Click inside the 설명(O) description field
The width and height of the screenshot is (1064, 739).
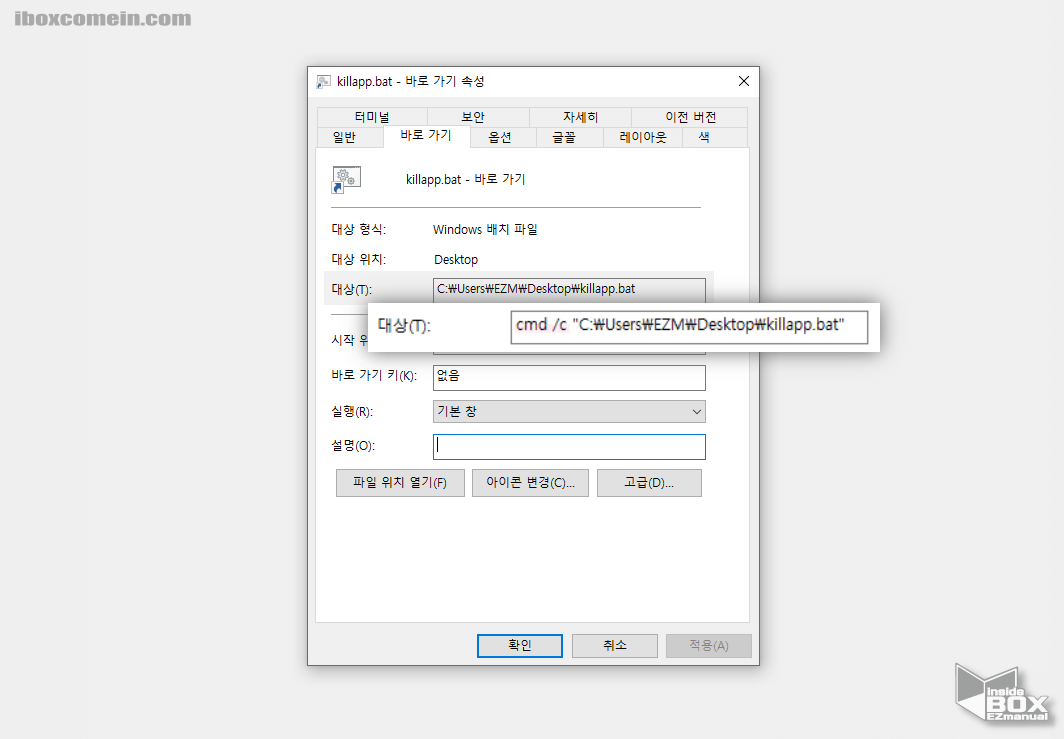(568, 446)
